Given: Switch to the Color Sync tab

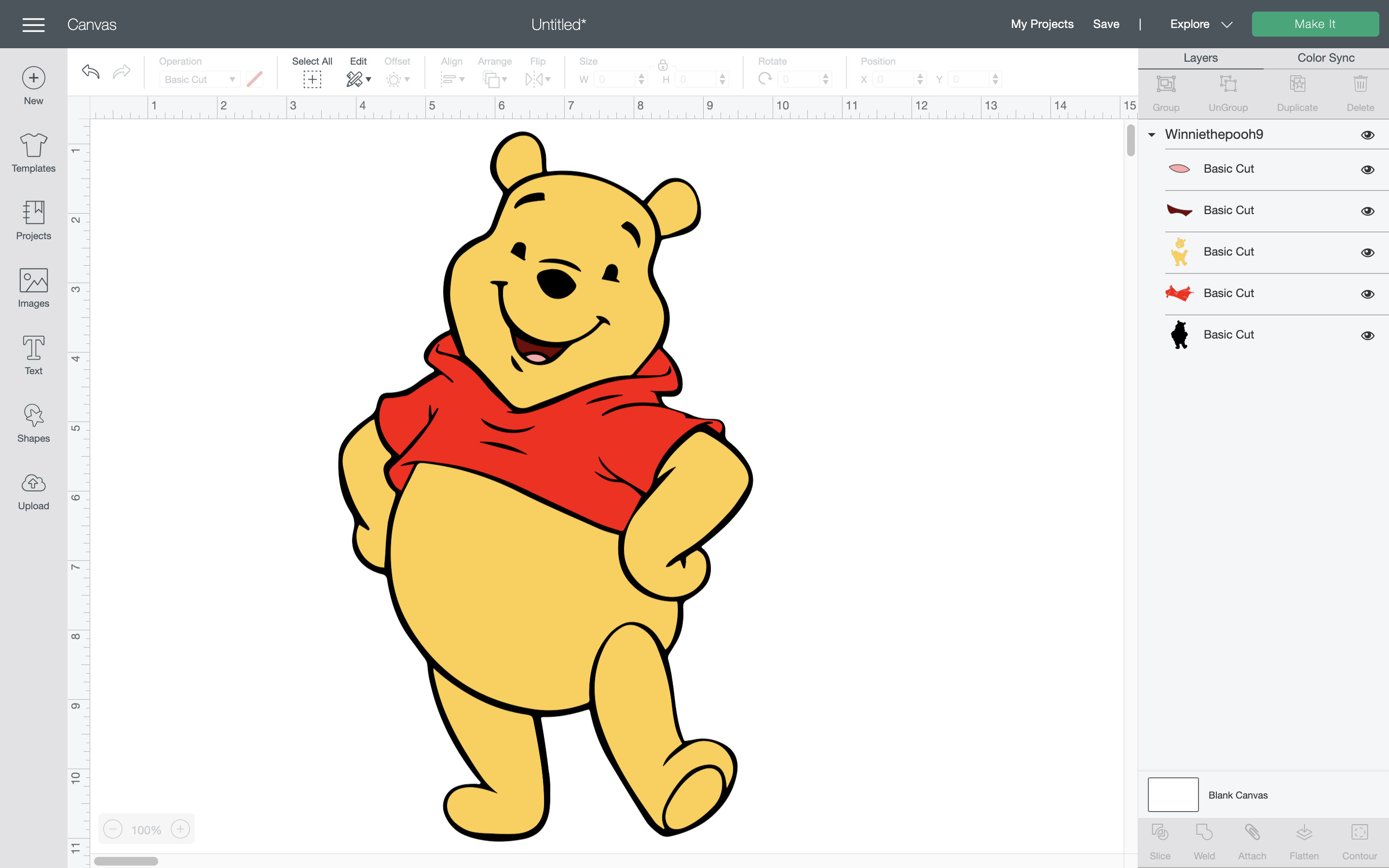Looking at the screenshot, I should [x=1326, y=58].
